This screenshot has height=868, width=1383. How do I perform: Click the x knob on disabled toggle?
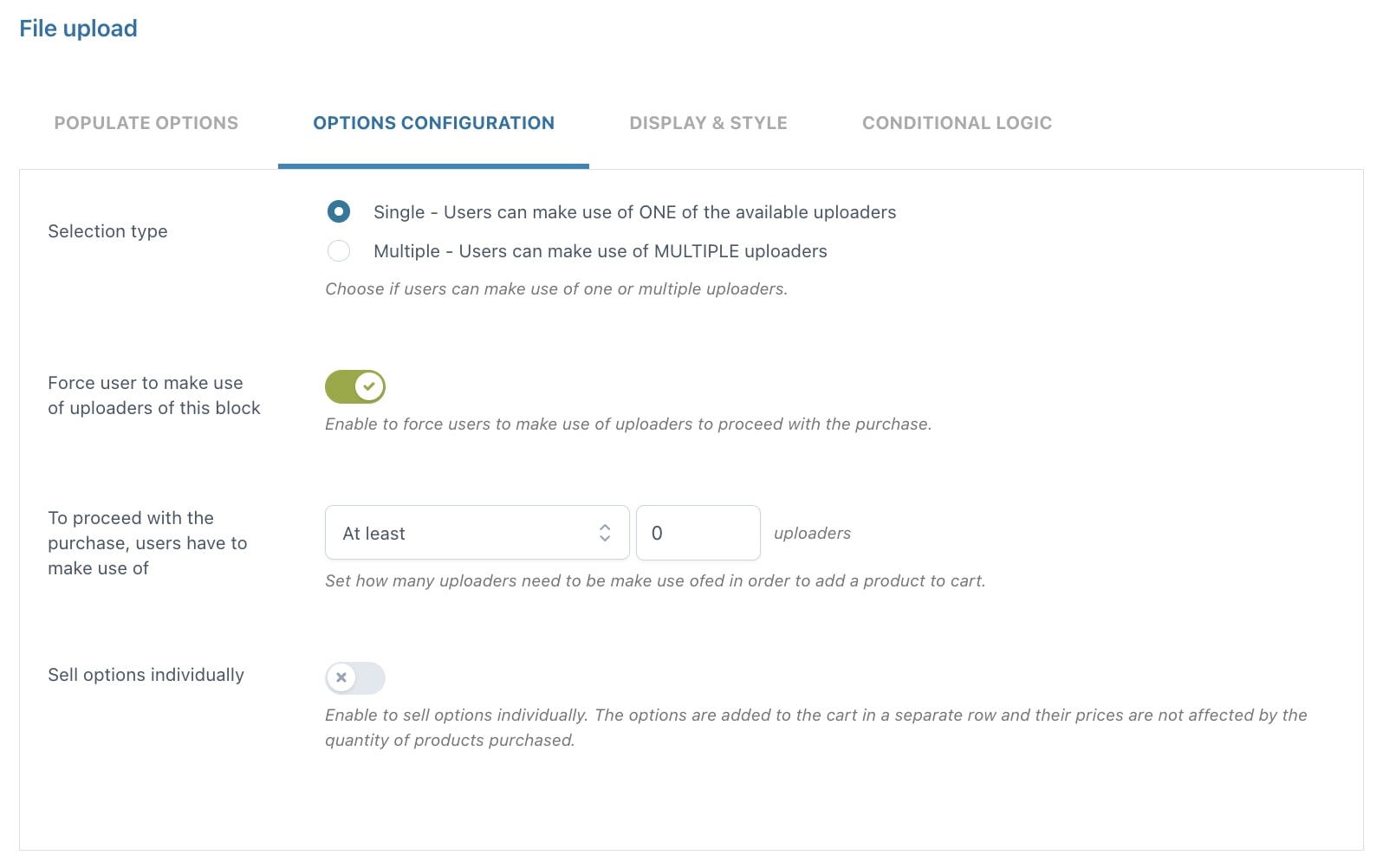[341, 677]
